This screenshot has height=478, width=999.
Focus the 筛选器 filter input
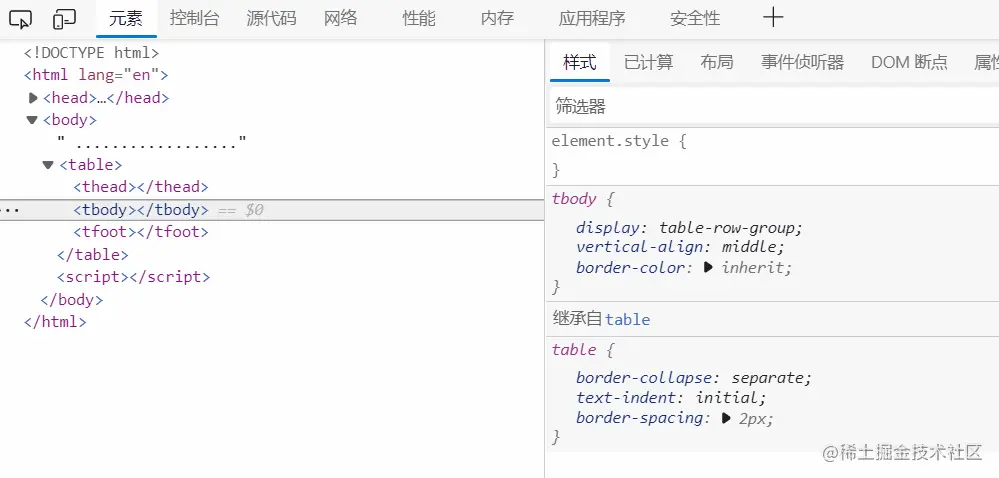(x=774, y=106)
